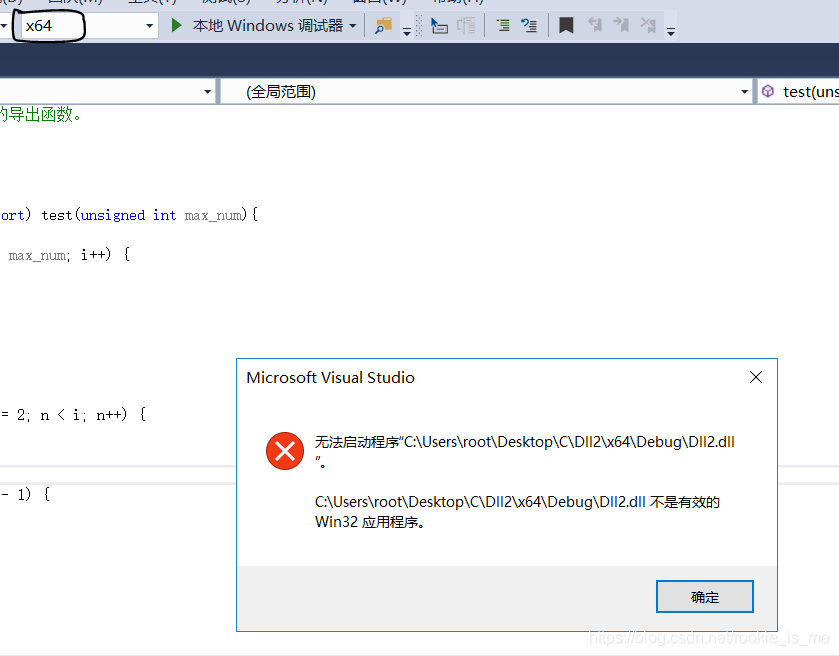Click max_num parameter in test signature
Image resolution: width=839 pixels, height=656 pixels.
click(213, 216)
